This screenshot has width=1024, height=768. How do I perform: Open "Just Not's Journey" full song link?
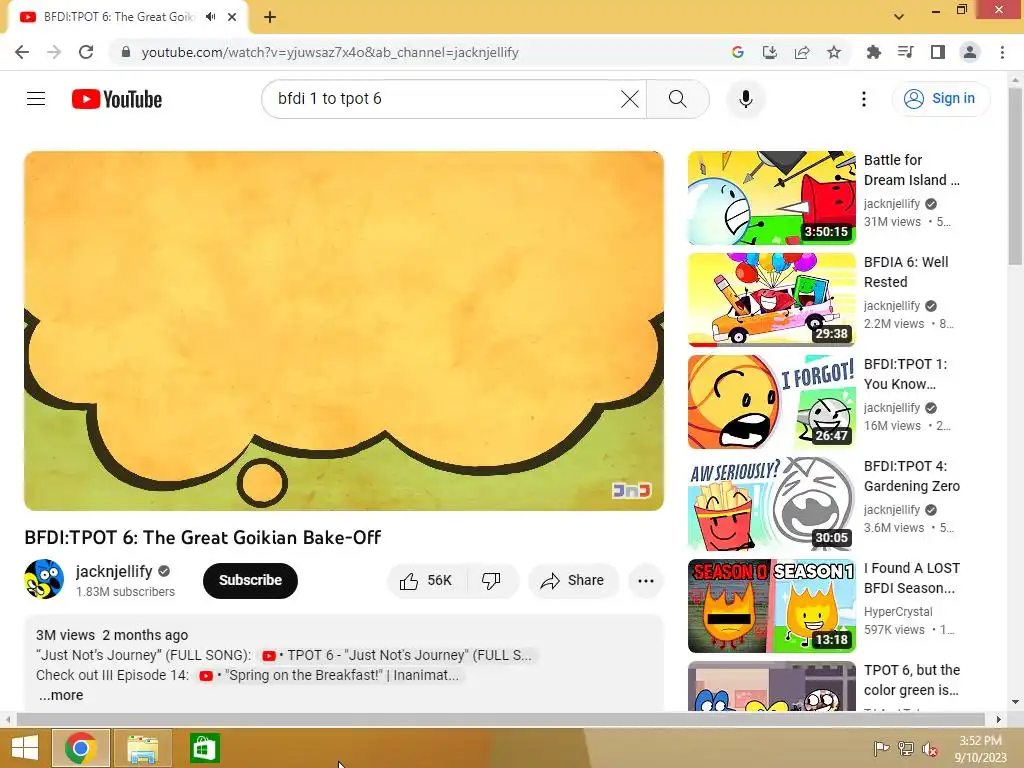coord(398,655)
